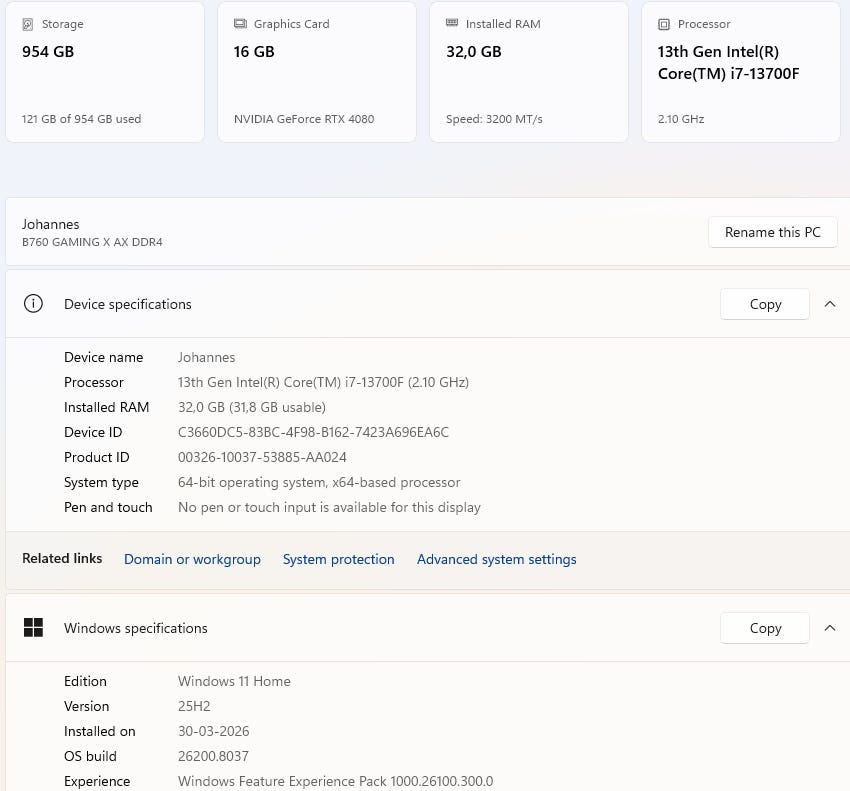Select the Product ID value text

pos(262,457)
